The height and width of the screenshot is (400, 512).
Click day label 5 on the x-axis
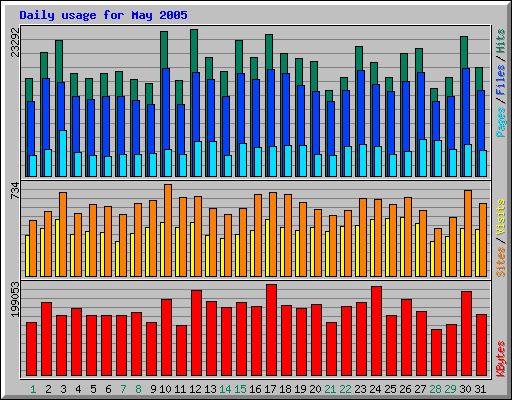tap(93, 389)
